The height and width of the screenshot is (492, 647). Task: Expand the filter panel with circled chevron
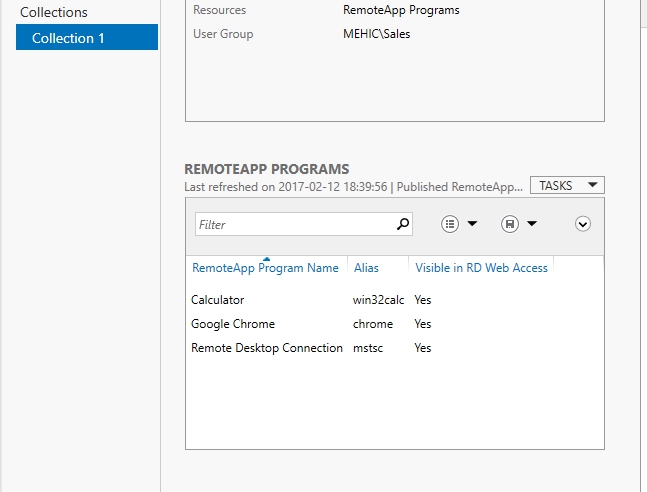(583, 224)
